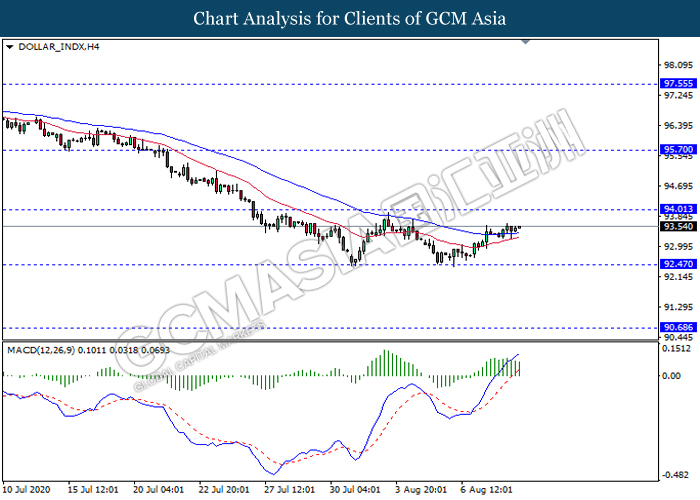Click the 92.145 axis value
The image size is (700, 500).
tap(679, 277)
